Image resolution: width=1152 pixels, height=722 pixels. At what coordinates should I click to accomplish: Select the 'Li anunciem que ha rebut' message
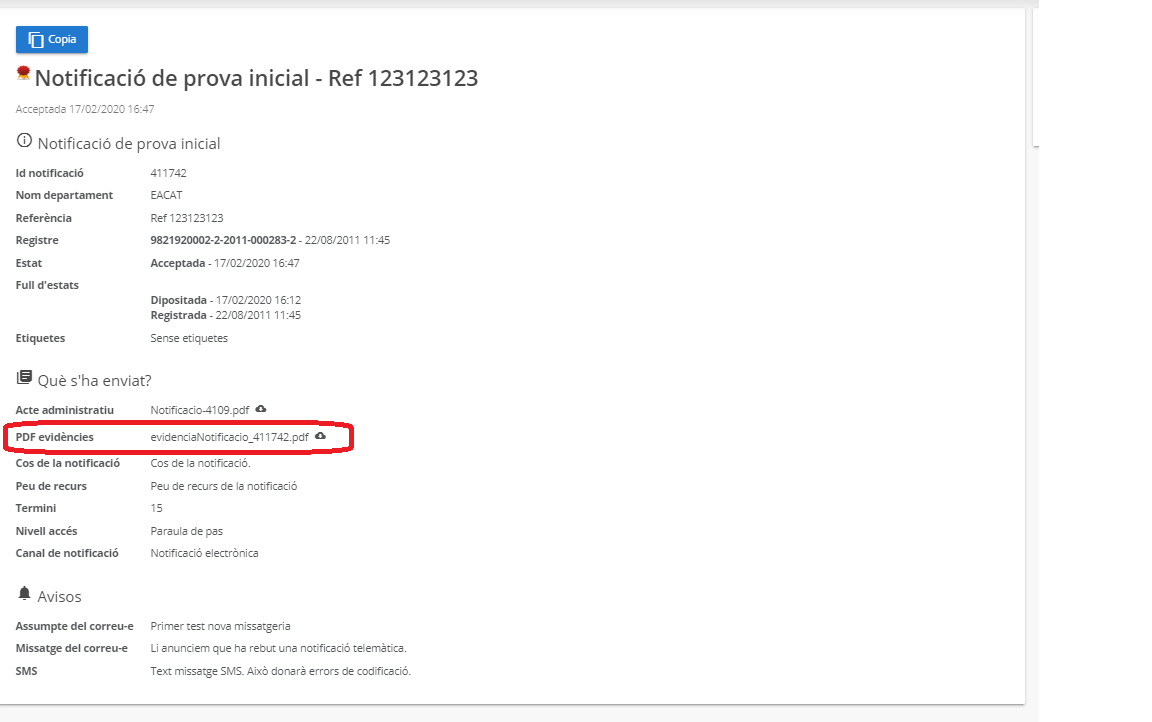click(278, 649)
